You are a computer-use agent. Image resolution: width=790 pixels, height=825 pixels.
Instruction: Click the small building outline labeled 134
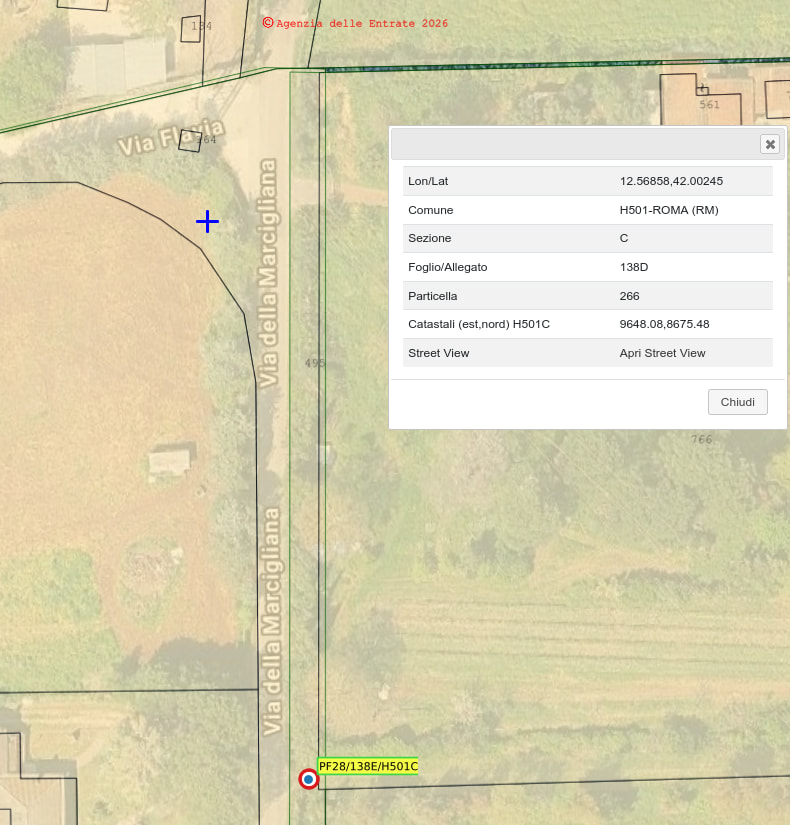[x=192, y=28]
